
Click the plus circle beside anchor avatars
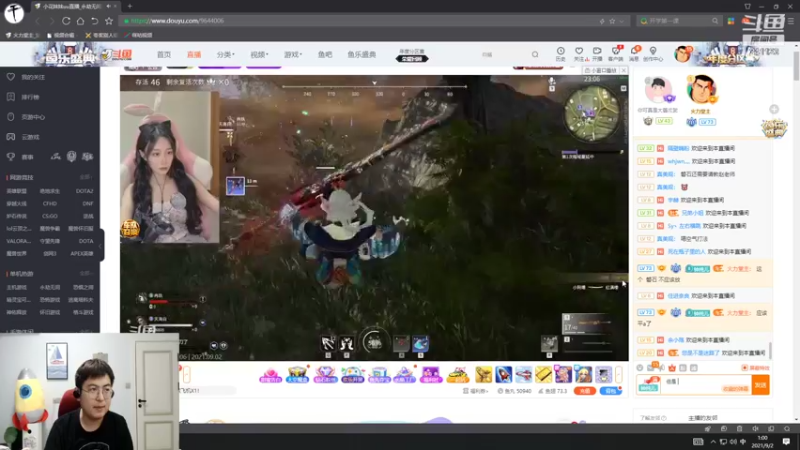[x=774, y=109]
